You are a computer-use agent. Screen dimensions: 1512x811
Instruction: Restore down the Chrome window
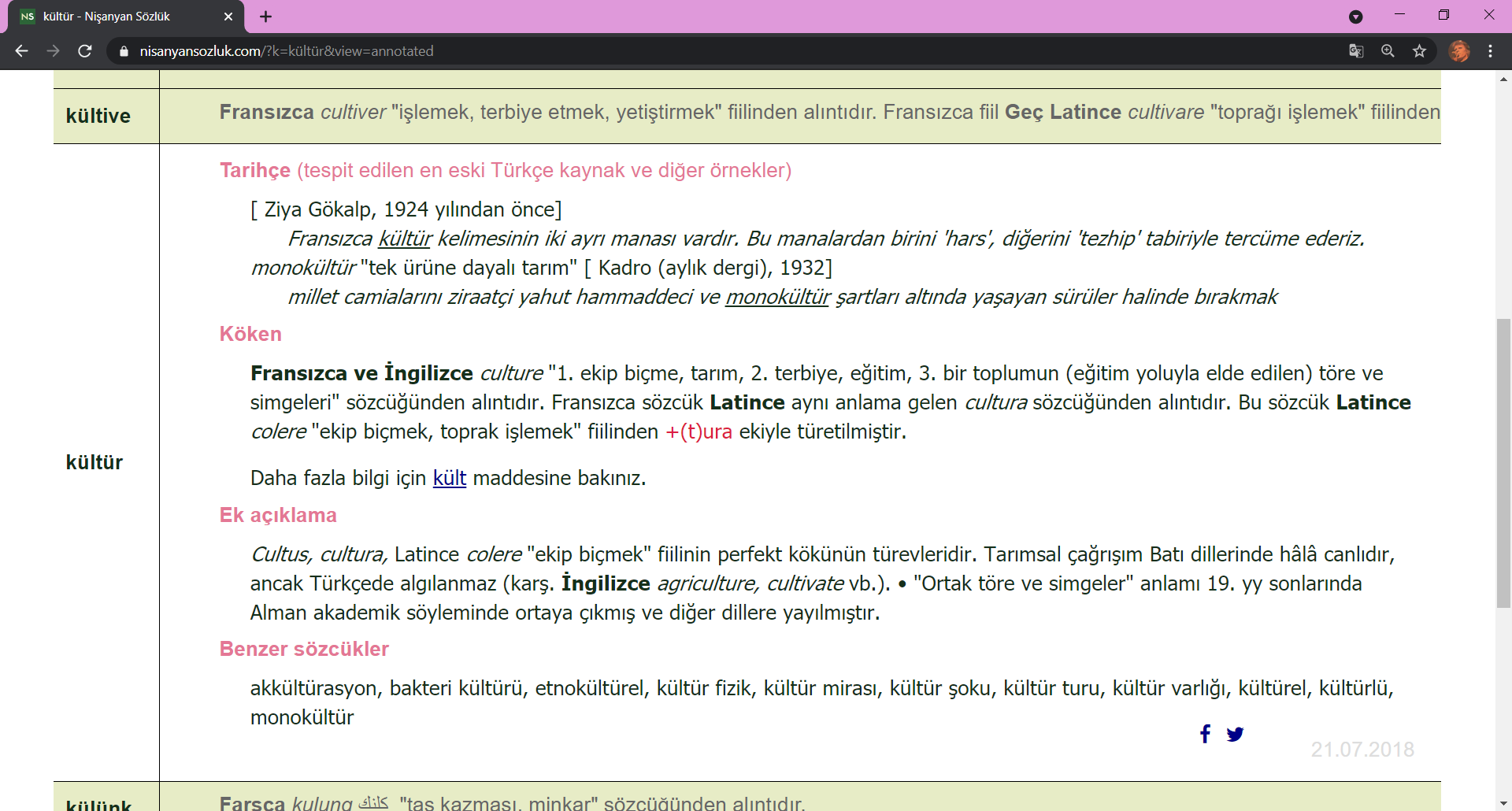tap(1443, 15)
